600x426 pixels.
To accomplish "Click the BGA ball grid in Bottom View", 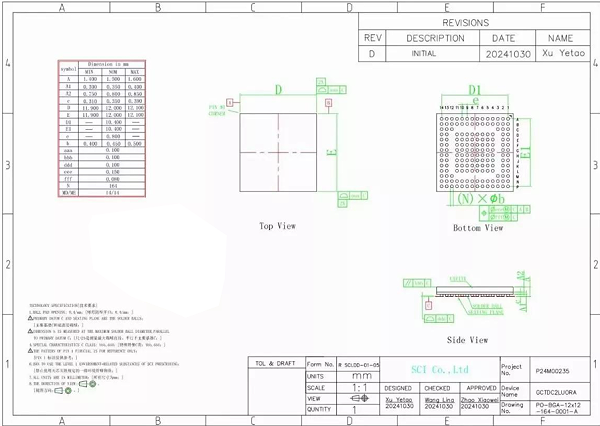I will [x=475, y=148].
